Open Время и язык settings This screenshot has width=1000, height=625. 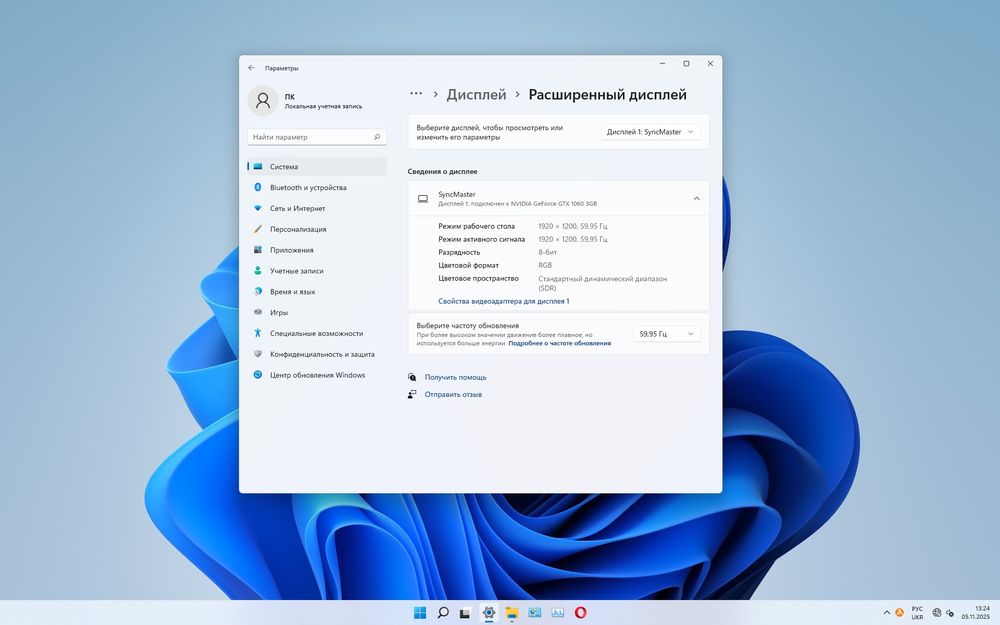(317, 291)
